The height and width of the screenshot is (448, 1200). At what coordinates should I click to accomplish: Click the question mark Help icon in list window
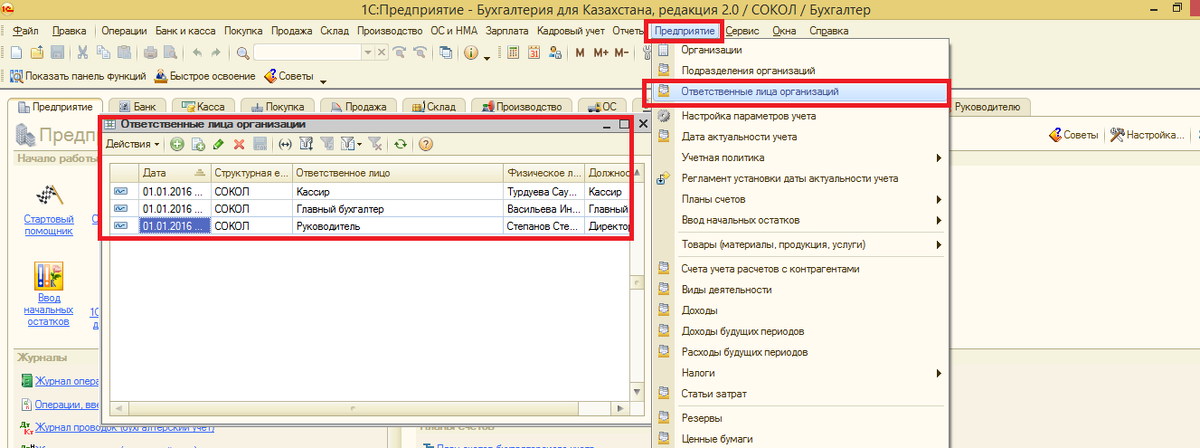pyautogui.click(x=425, y=144)
